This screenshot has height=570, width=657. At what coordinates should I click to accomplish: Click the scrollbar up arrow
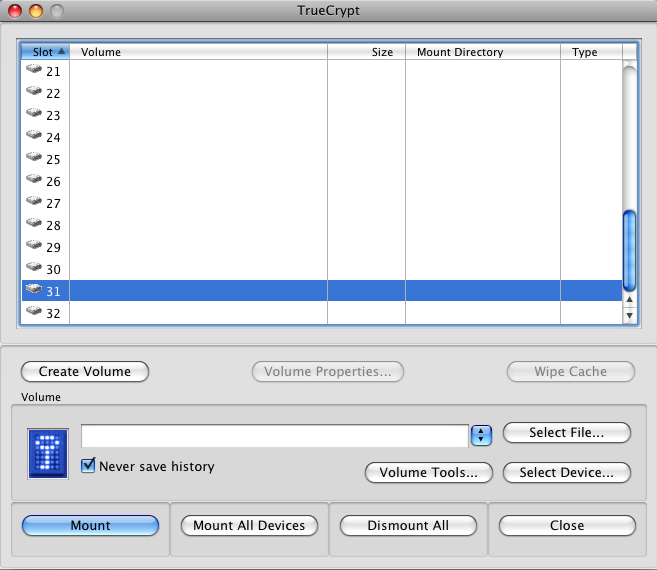629,299
